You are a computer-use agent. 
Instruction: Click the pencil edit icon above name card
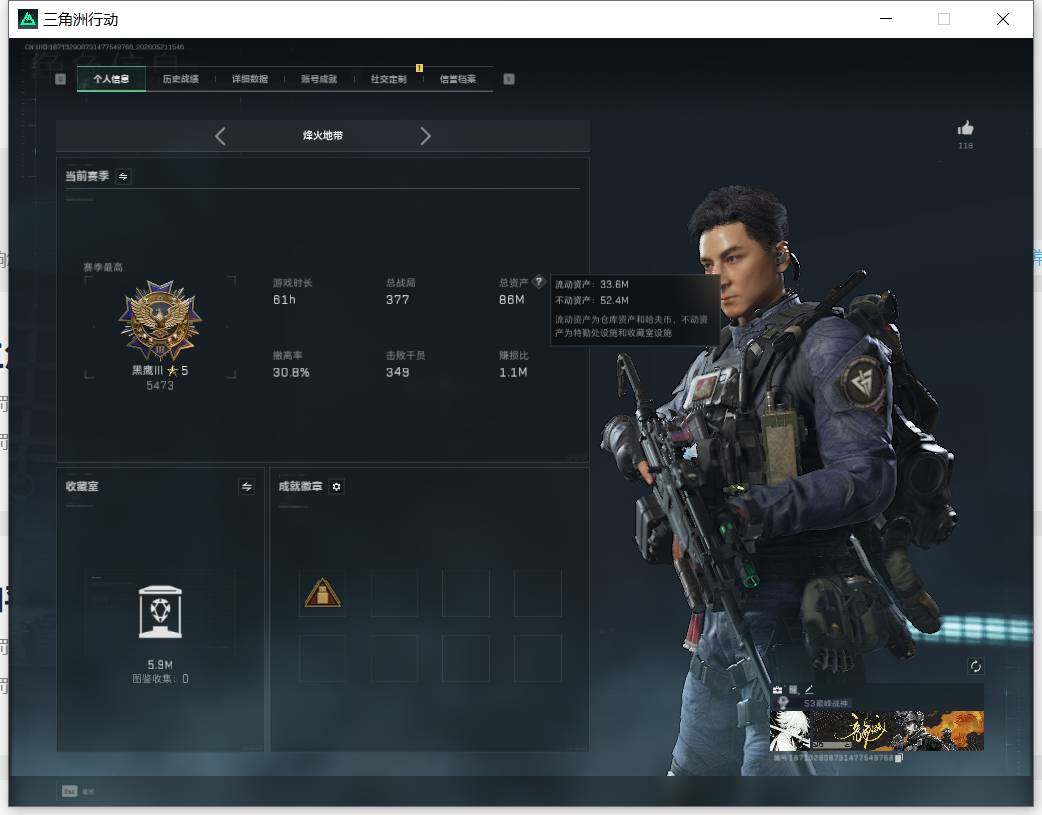[809, 690]
